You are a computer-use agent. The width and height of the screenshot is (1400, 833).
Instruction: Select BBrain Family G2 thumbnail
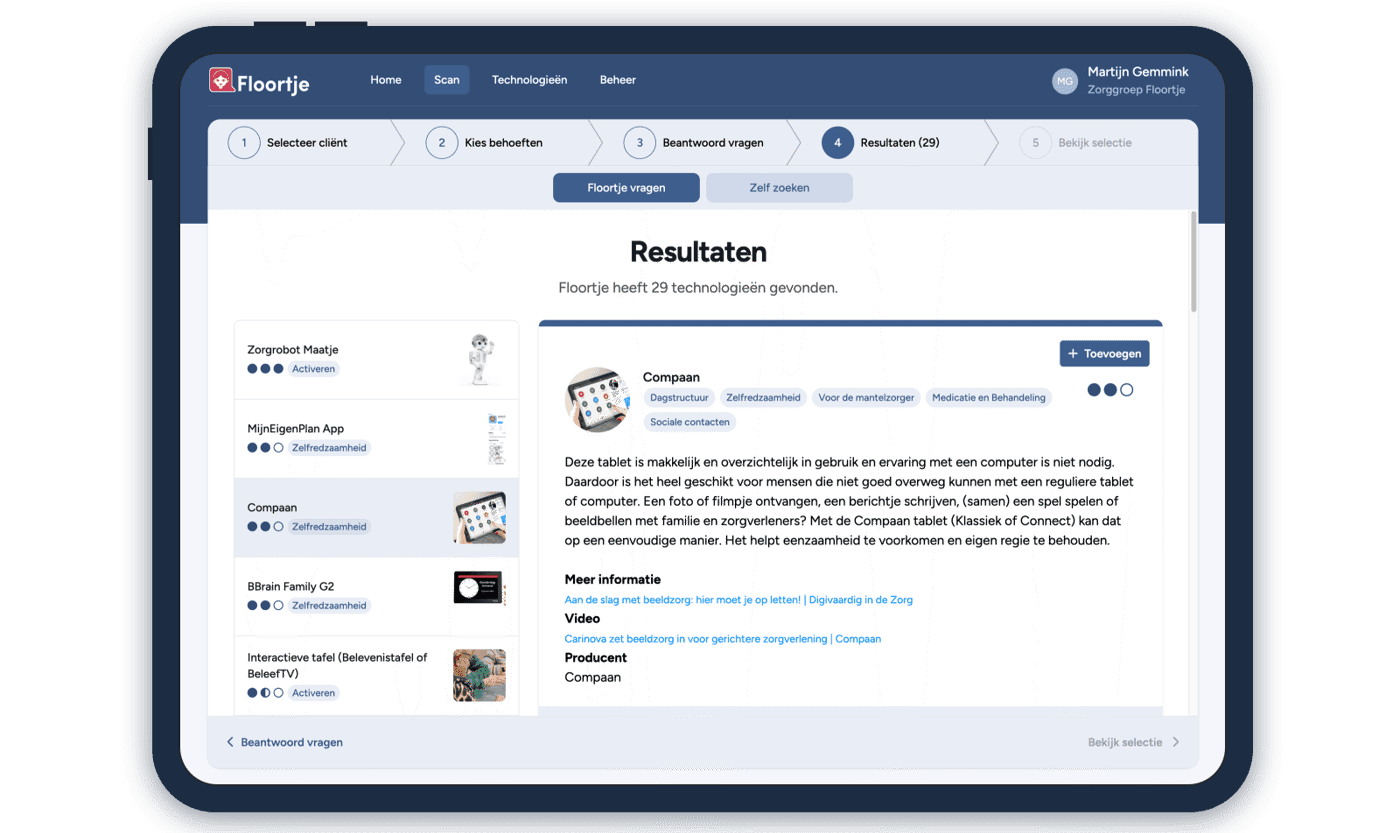[479, 588]
